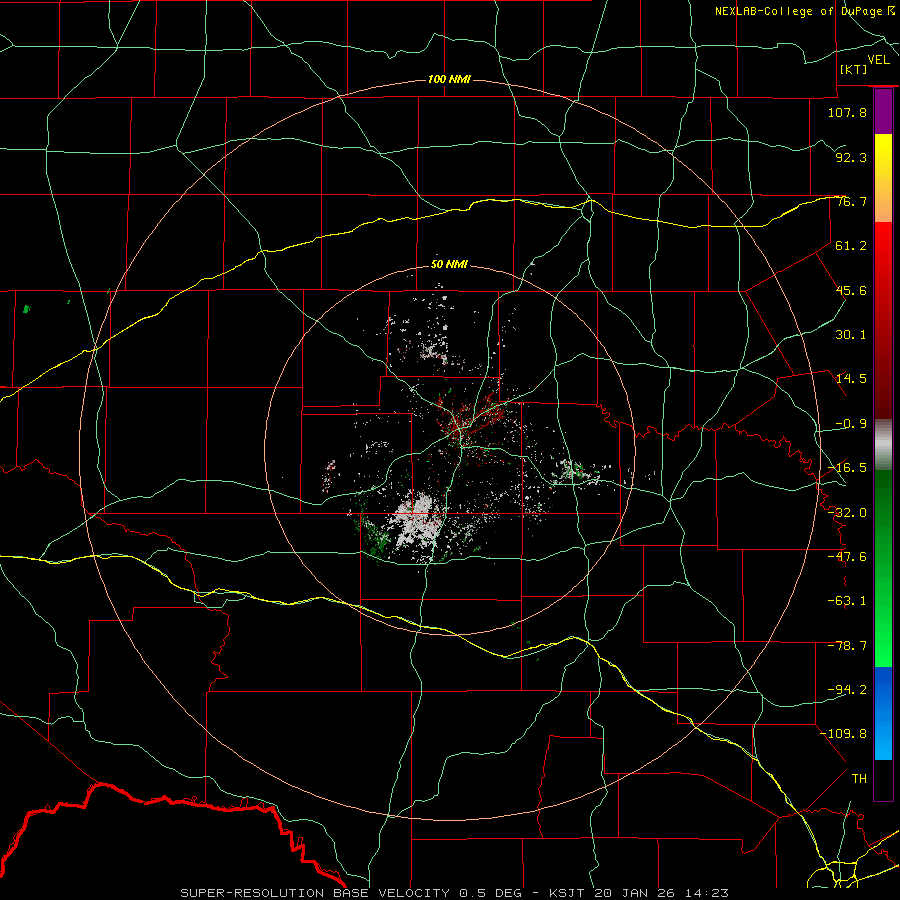The image size is (900, 900).
Task: Select the -63.1 knot scale value
Action: point(847,601)
